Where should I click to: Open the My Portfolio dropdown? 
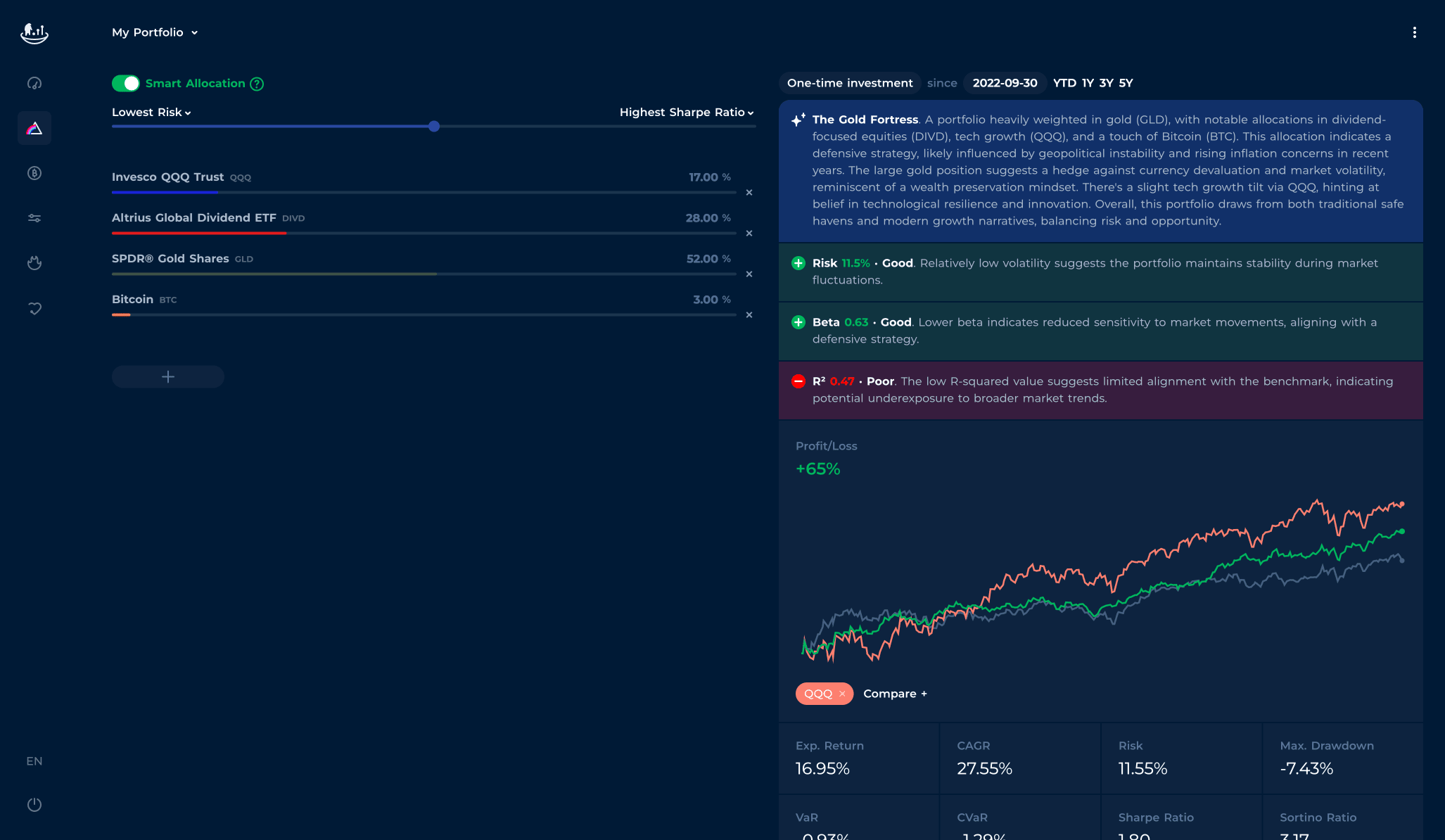(x=155, y=32)
